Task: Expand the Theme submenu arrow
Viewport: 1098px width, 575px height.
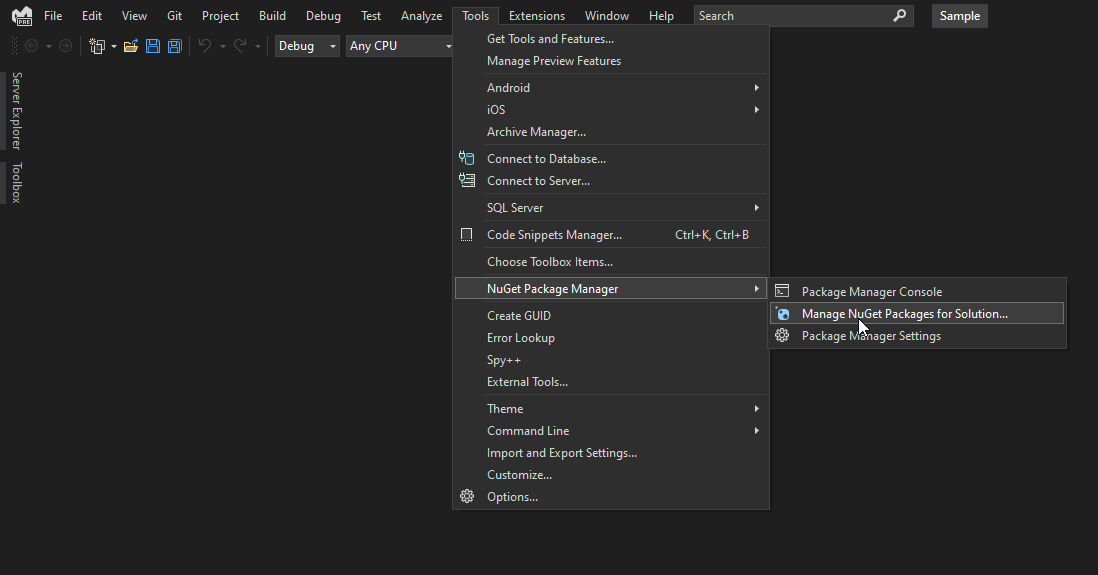Action: [x=756, y=408]
